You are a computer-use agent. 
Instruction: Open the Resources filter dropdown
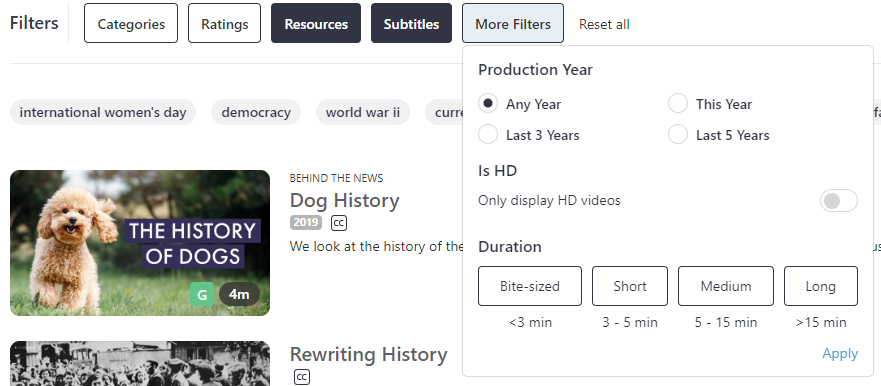[316, 23]
